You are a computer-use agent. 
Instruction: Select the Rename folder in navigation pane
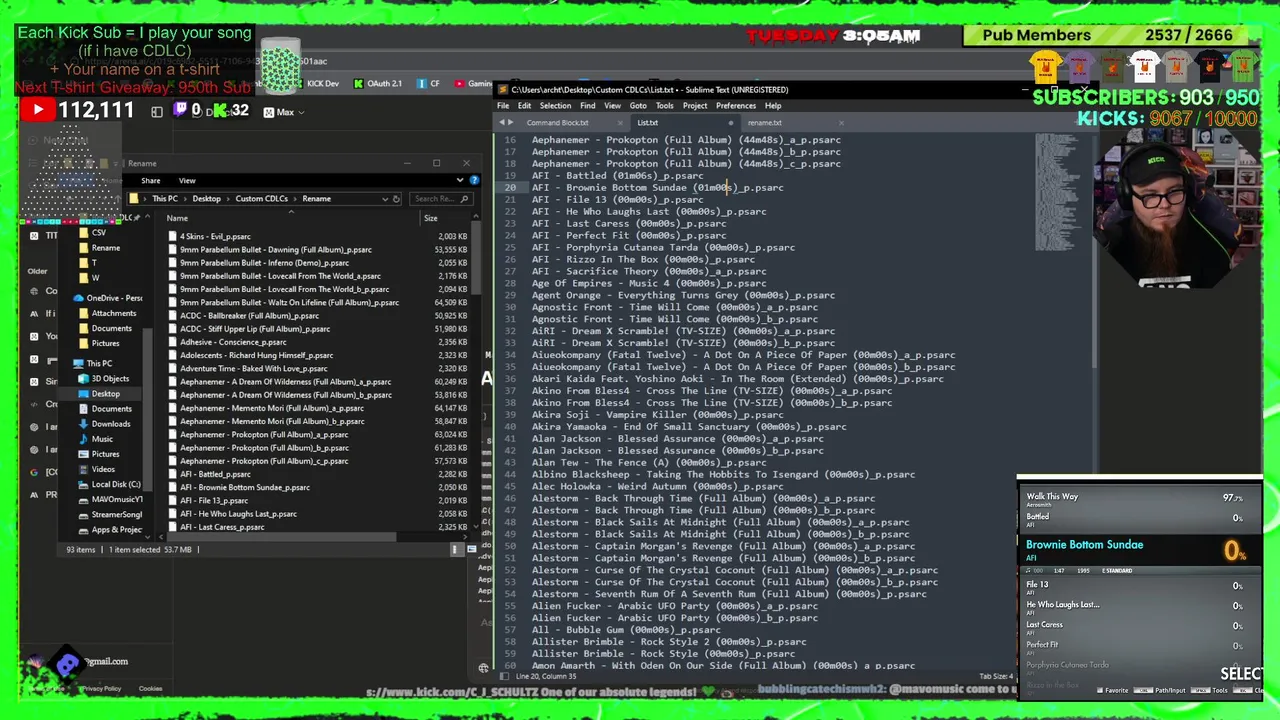(x=105, y=248)
